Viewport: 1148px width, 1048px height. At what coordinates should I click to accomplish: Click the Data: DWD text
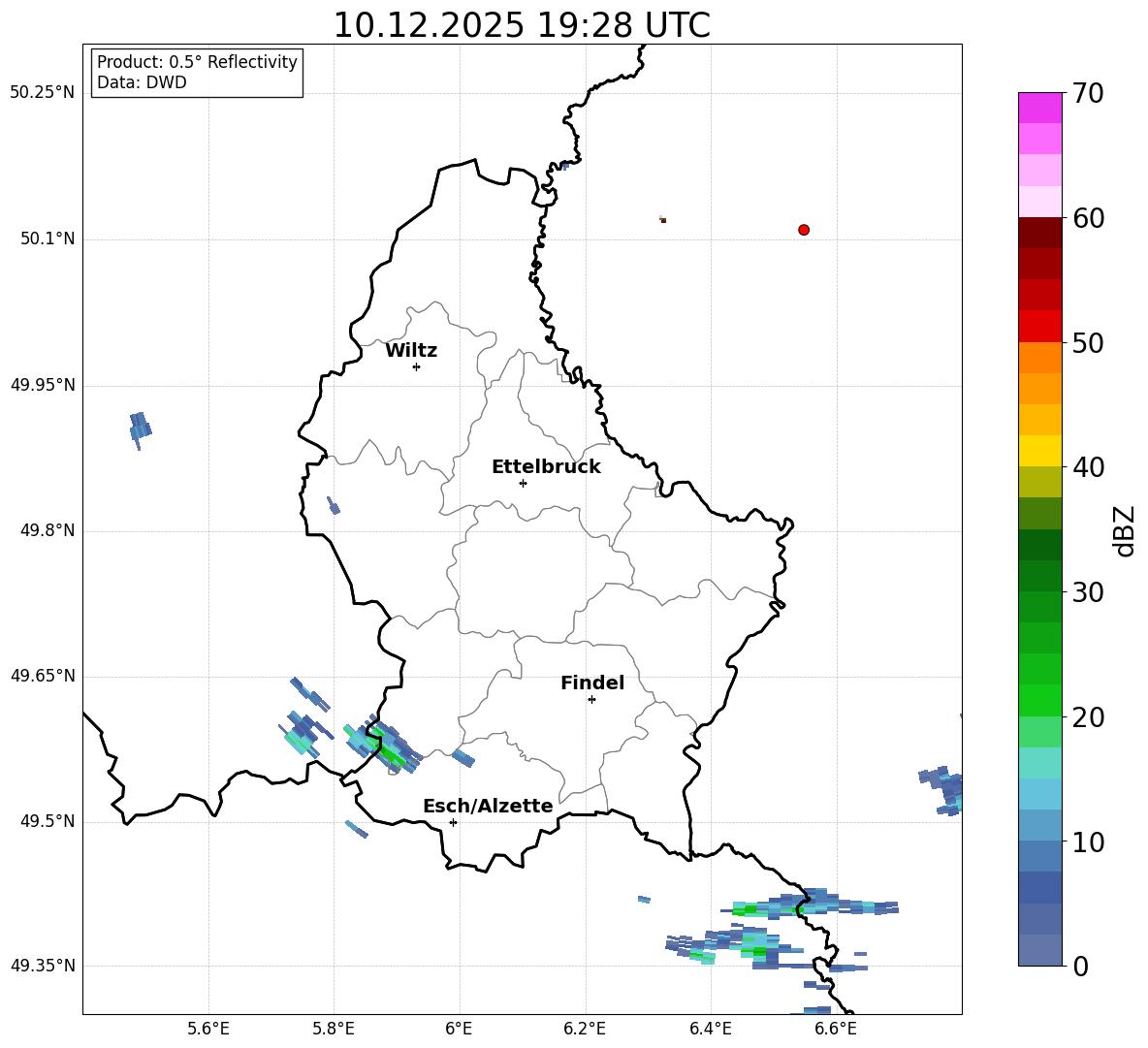(142, 82)
